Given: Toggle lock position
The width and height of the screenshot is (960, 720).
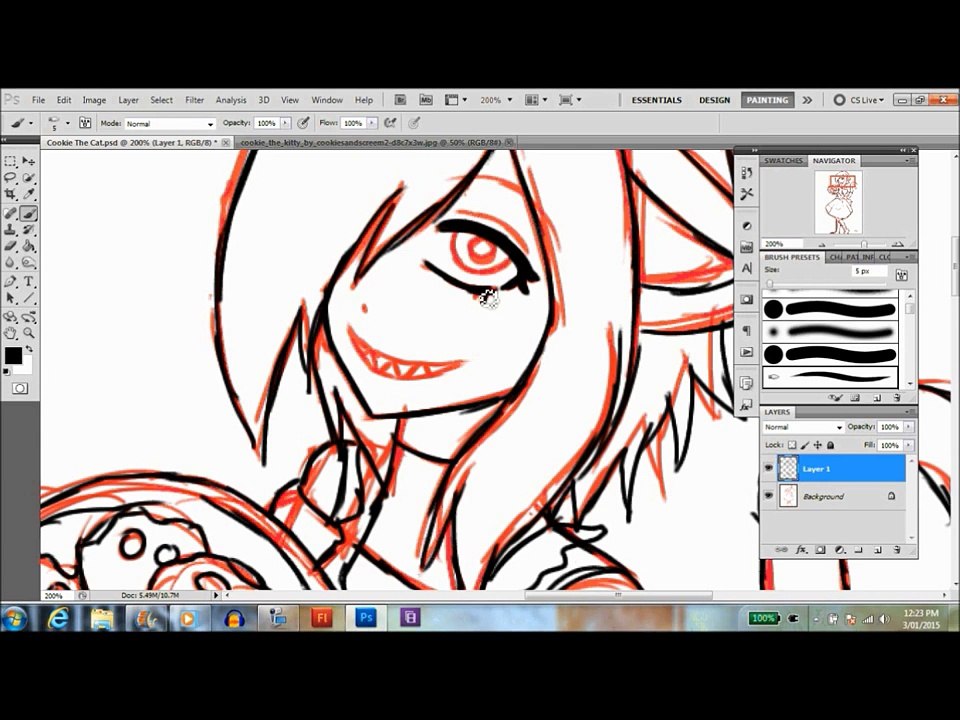Looking at the screenshot, I should click(x=818, y=445).
